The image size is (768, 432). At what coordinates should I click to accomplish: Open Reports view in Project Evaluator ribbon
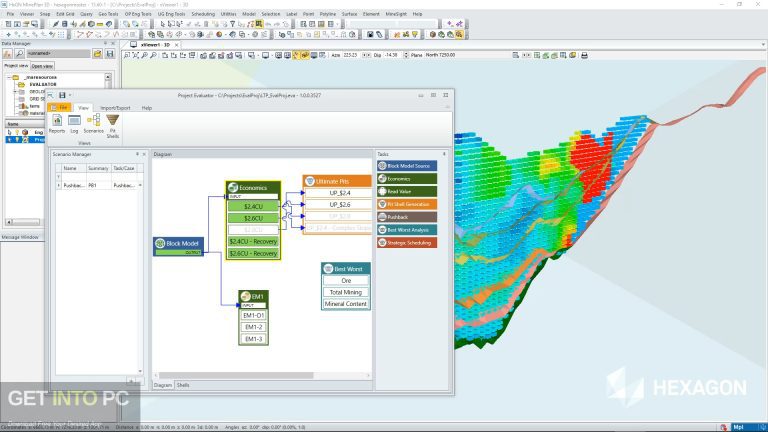[57, 124]
